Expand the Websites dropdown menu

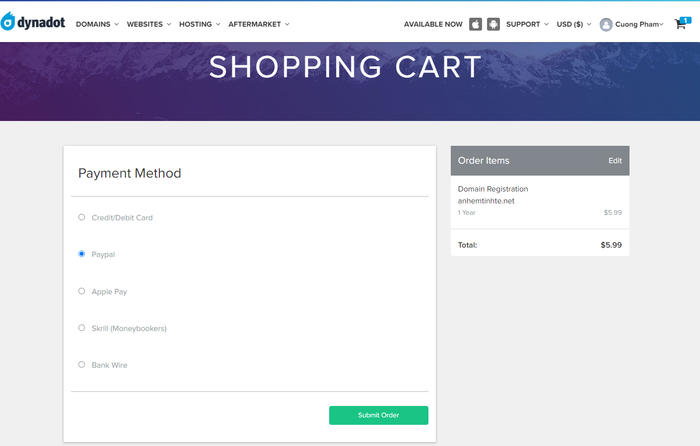click(149, 24)
